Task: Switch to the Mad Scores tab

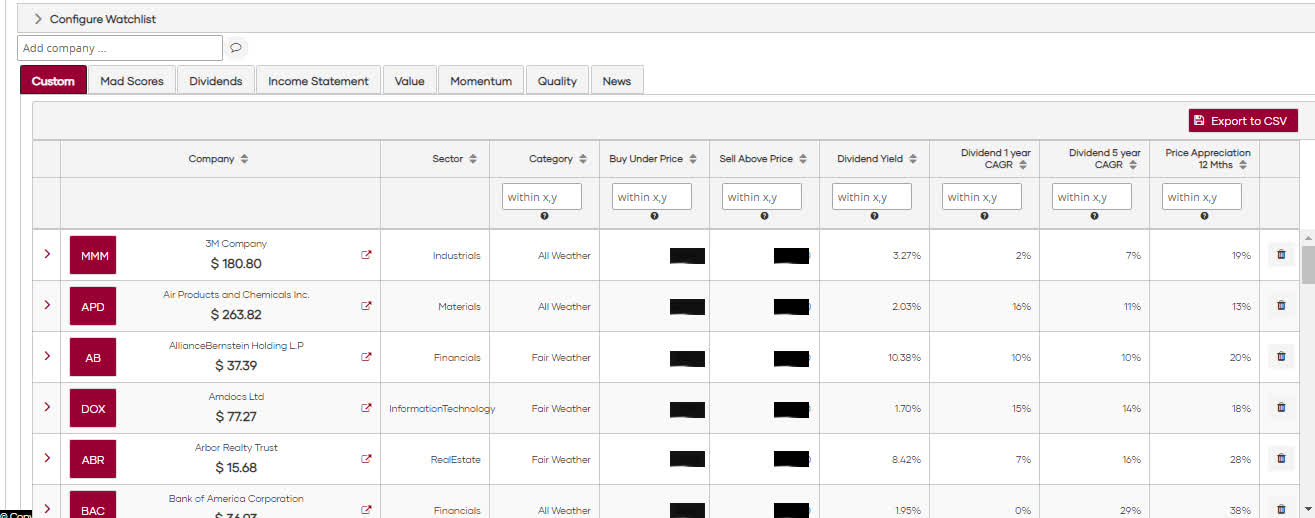Action: click(132, 81)
